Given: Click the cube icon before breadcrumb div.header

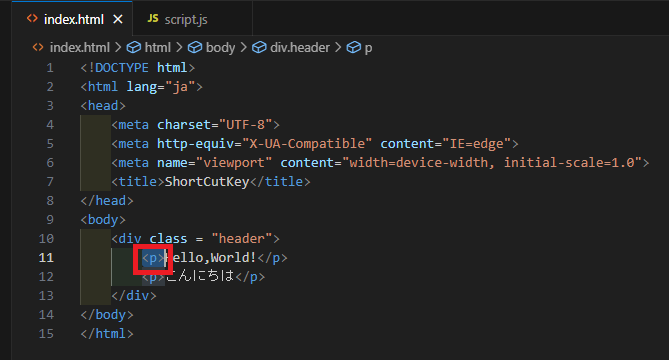Looking at the screenshot, I should click(259, 47).
